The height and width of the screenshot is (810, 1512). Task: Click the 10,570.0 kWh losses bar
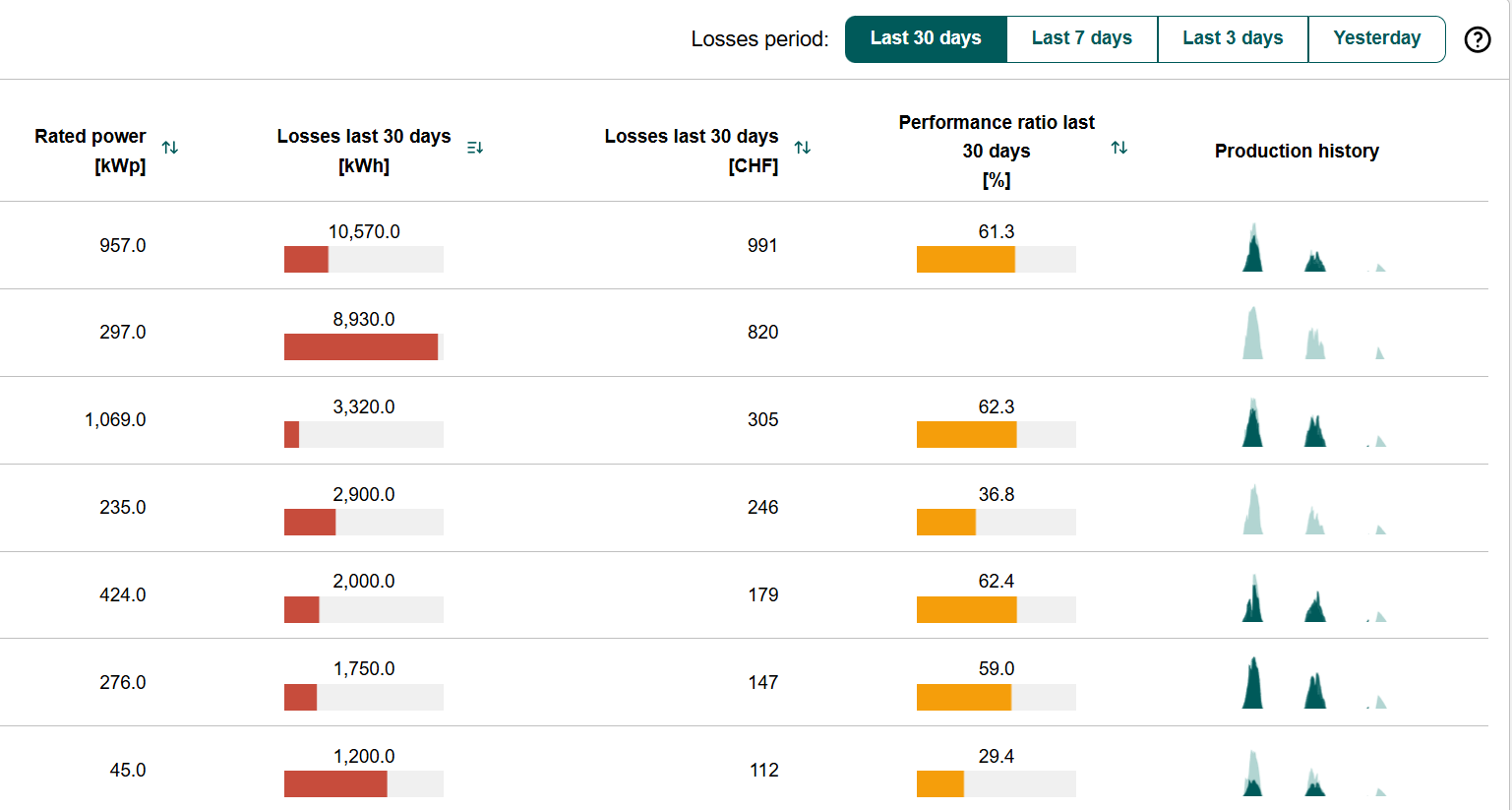[364, 260]
